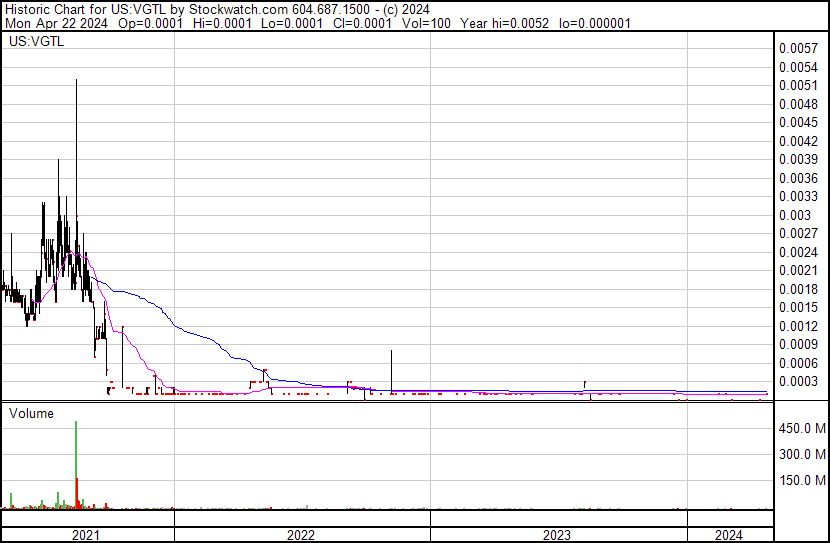The height and width of the screenshot is (543, 830).
Task: Select the 2023 year marker on timeline
Action: [x=557, y=535]
